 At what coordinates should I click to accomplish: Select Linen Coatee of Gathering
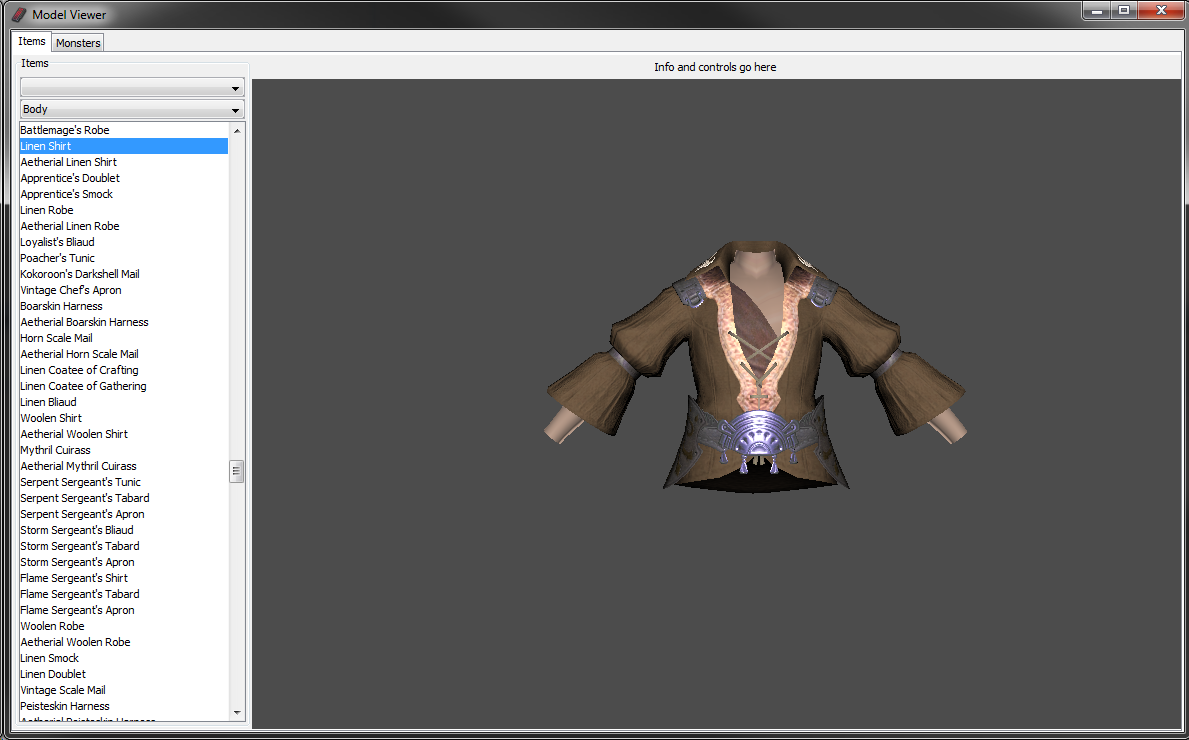[x=124, y=386]
